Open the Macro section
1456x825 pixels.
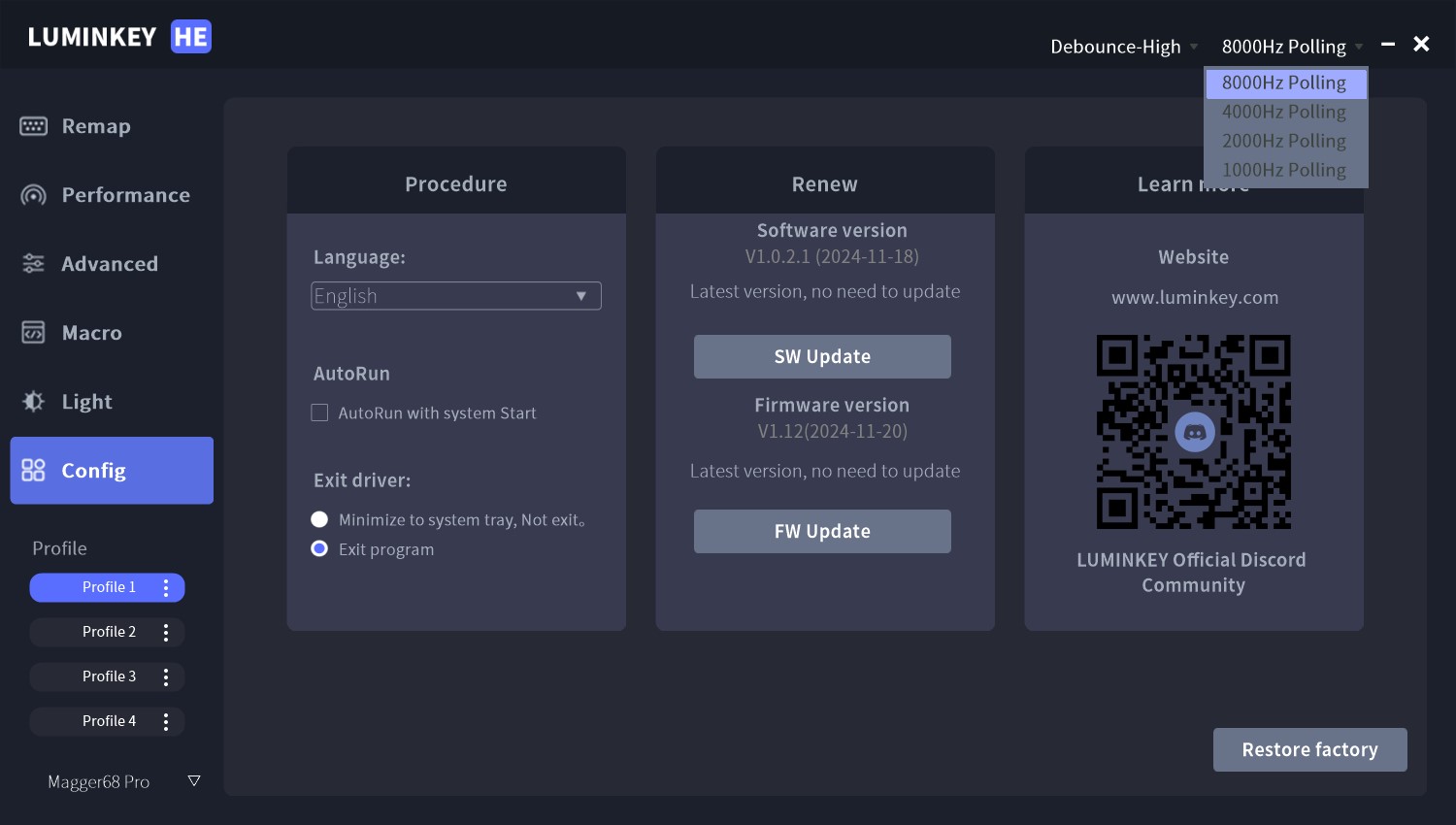tap(112, 333)
